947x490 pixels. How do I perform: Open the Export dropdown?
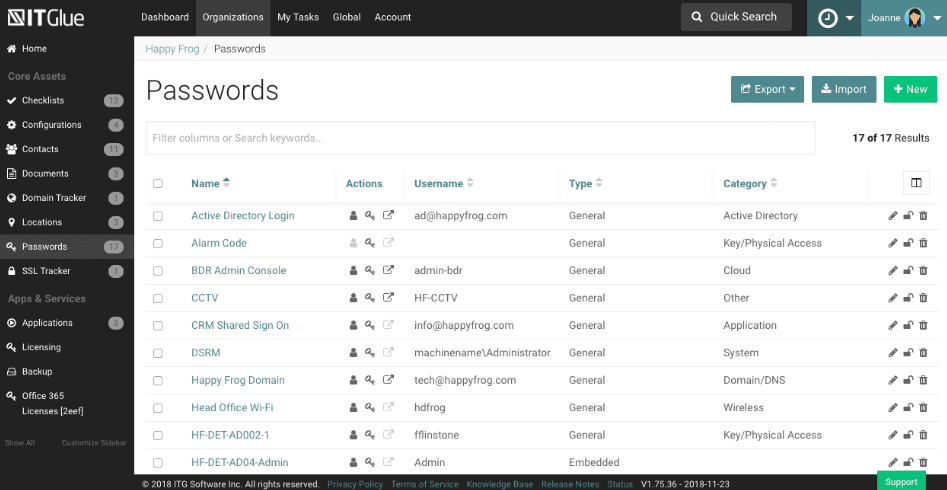(x=767, y=89)
